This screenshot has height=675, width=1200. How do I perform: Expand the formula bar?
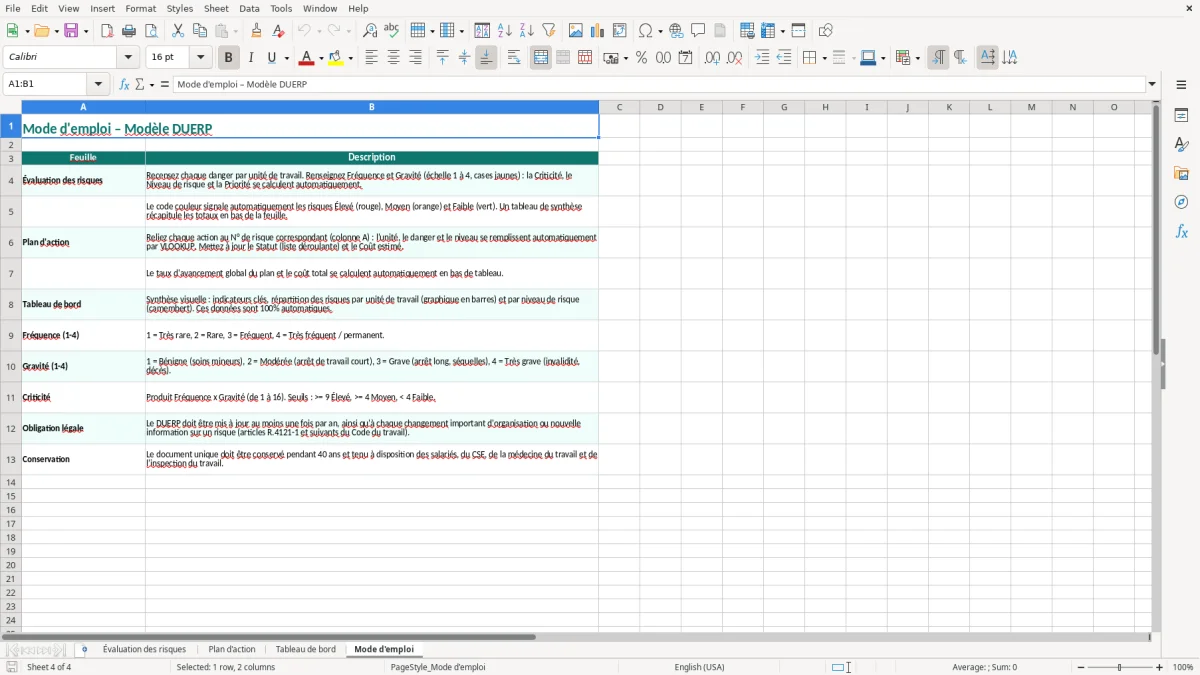(x=1152, y=84)
